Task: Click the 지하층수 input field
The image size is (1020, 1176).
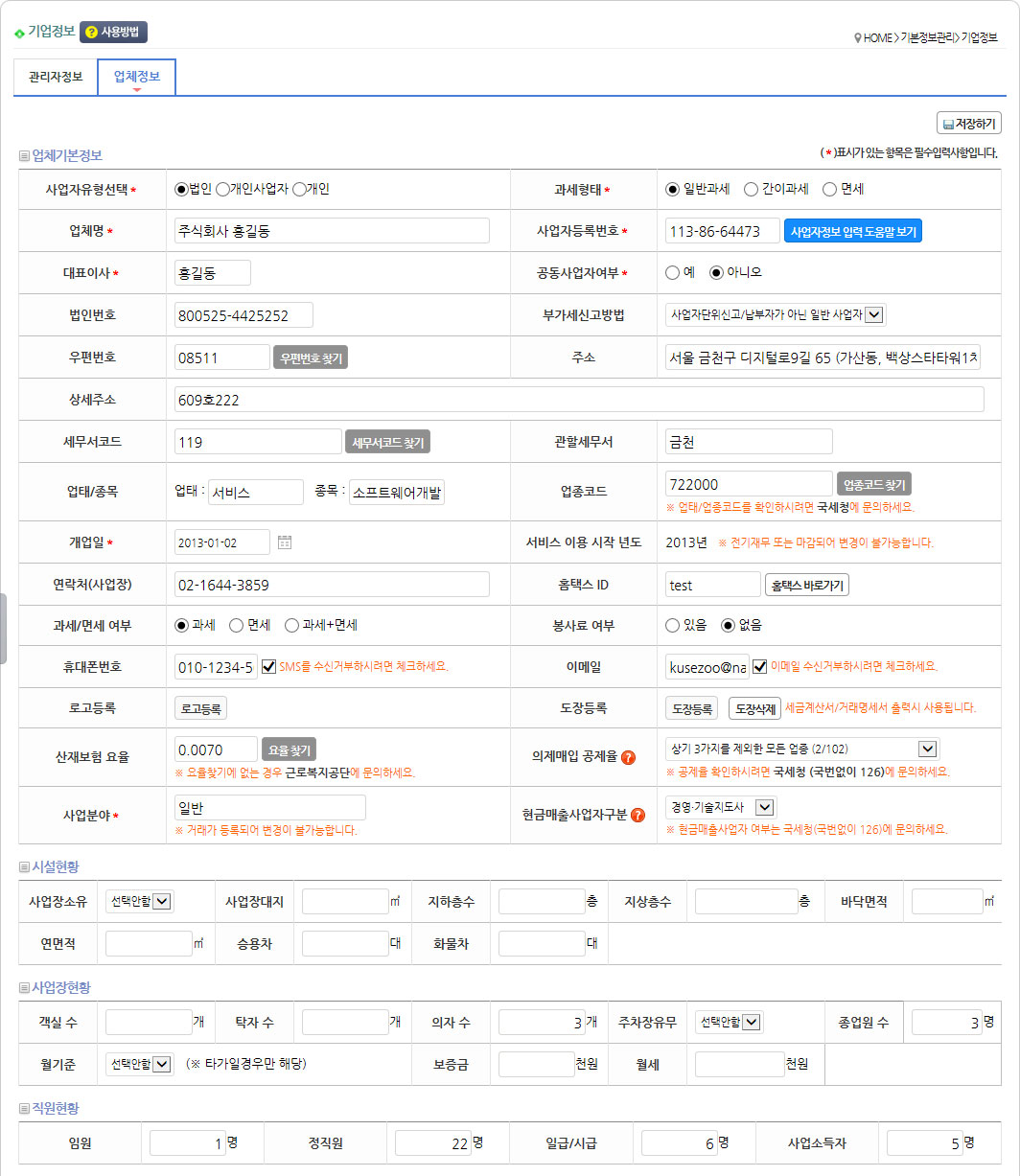Action: [542, 902]
